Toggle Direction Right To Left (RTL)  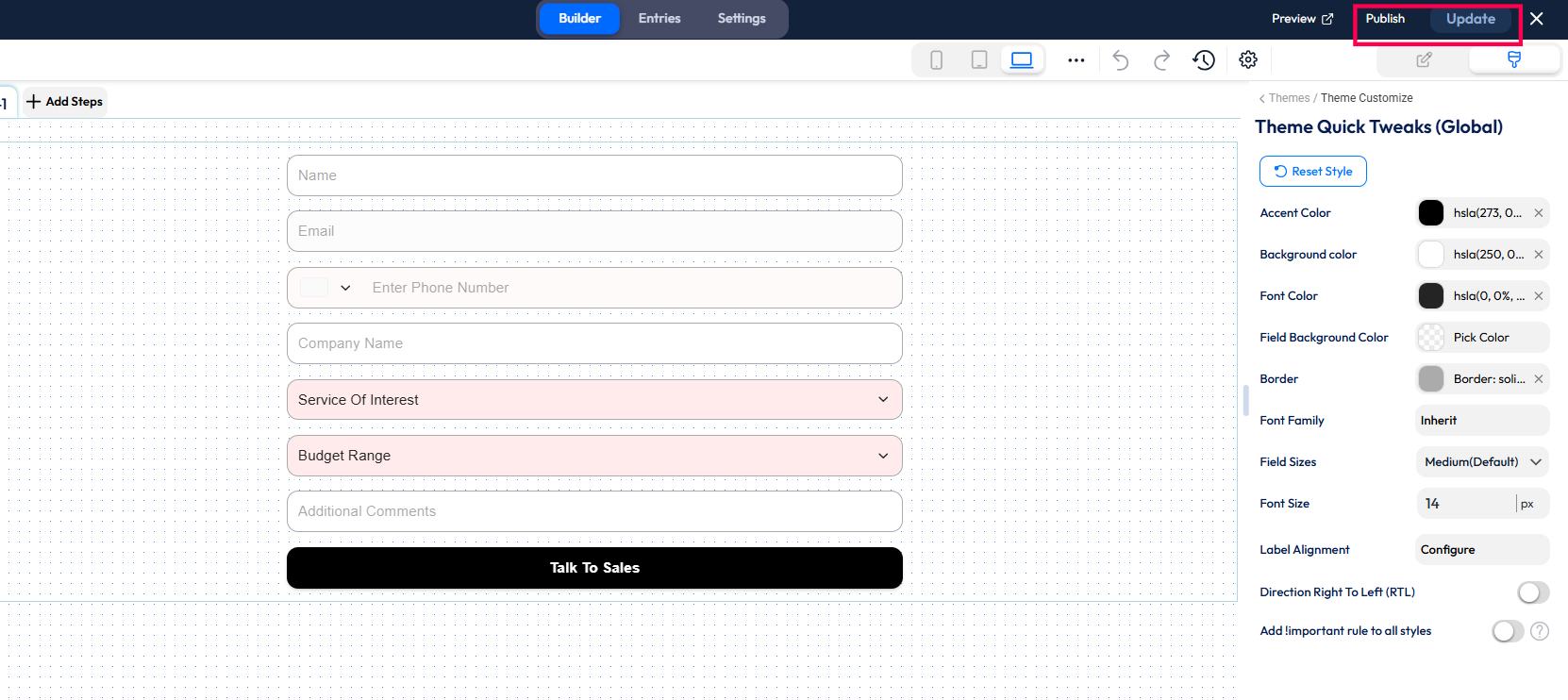tap(1532, 592)
